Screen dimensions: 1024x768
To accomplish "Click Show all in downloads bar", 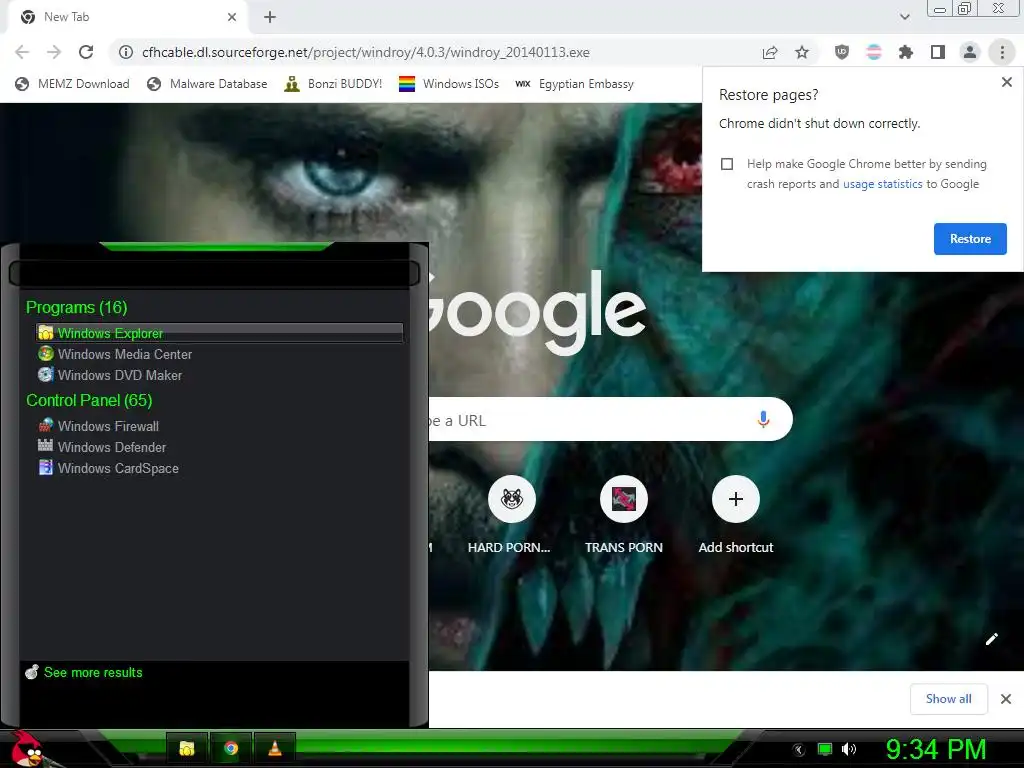I will click(x=948, y=699).
